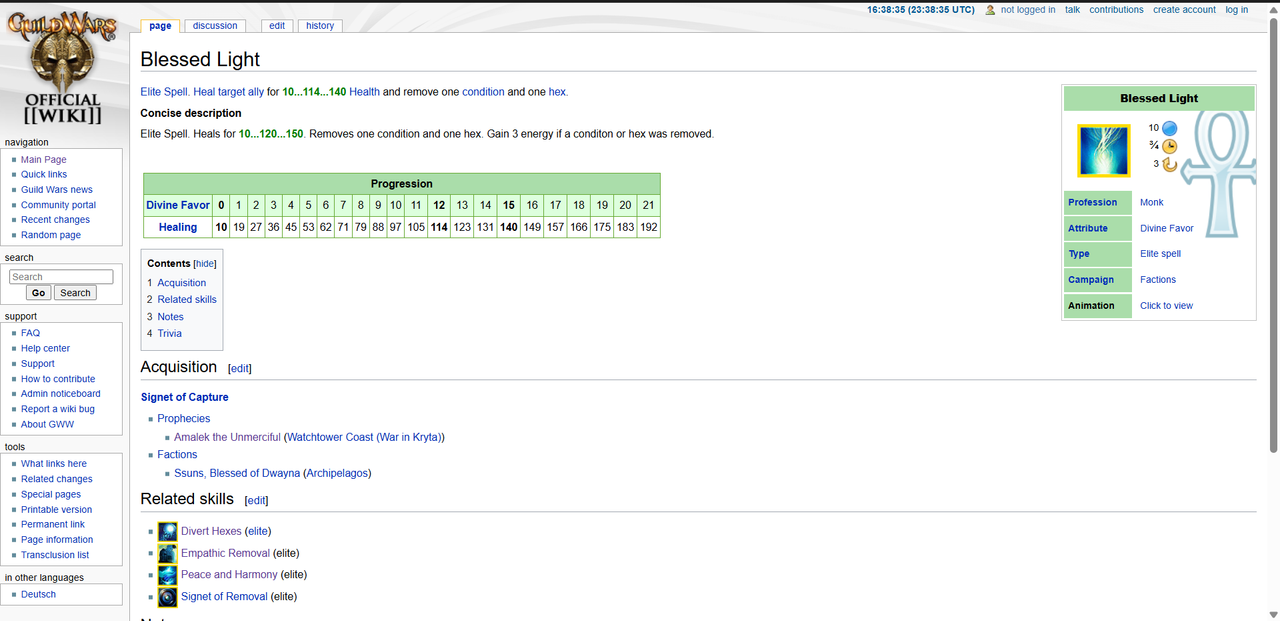
Task: Switch to the page tab
Action: (x=160, y=26)
